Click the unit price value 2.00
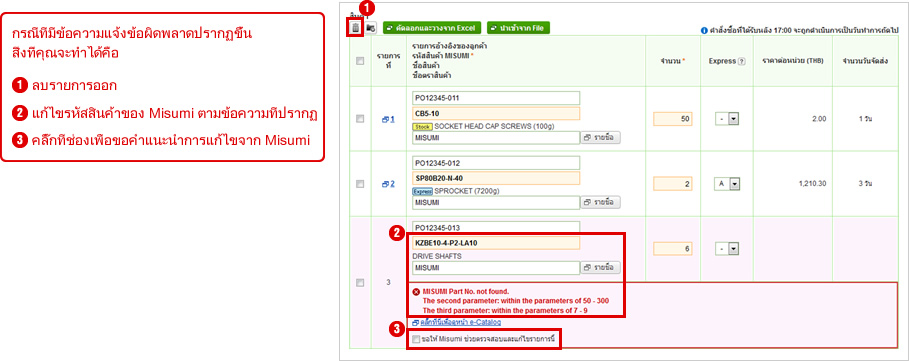Screen dimensions: 909x361 (x=819, y=119)
